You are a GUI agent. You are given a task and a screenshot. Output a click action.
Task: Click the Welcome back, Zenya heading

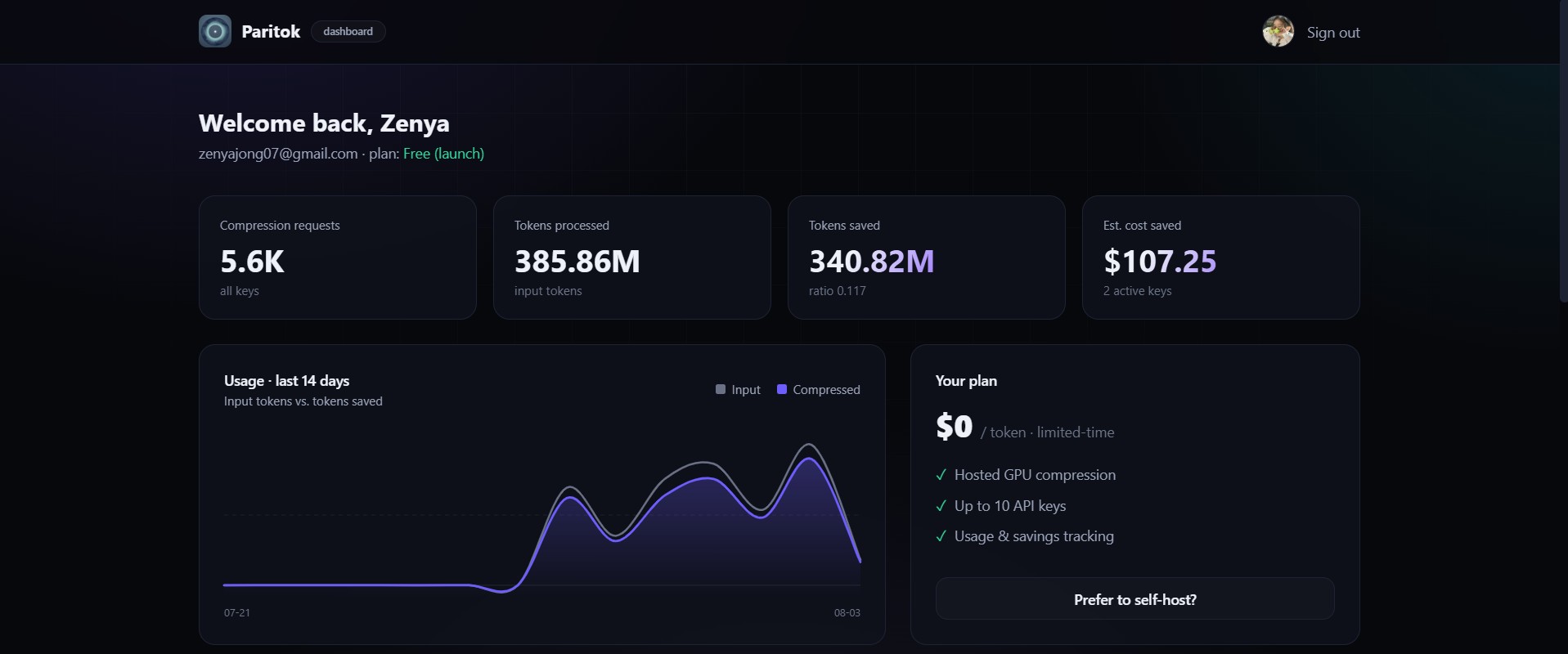(324, 123)
